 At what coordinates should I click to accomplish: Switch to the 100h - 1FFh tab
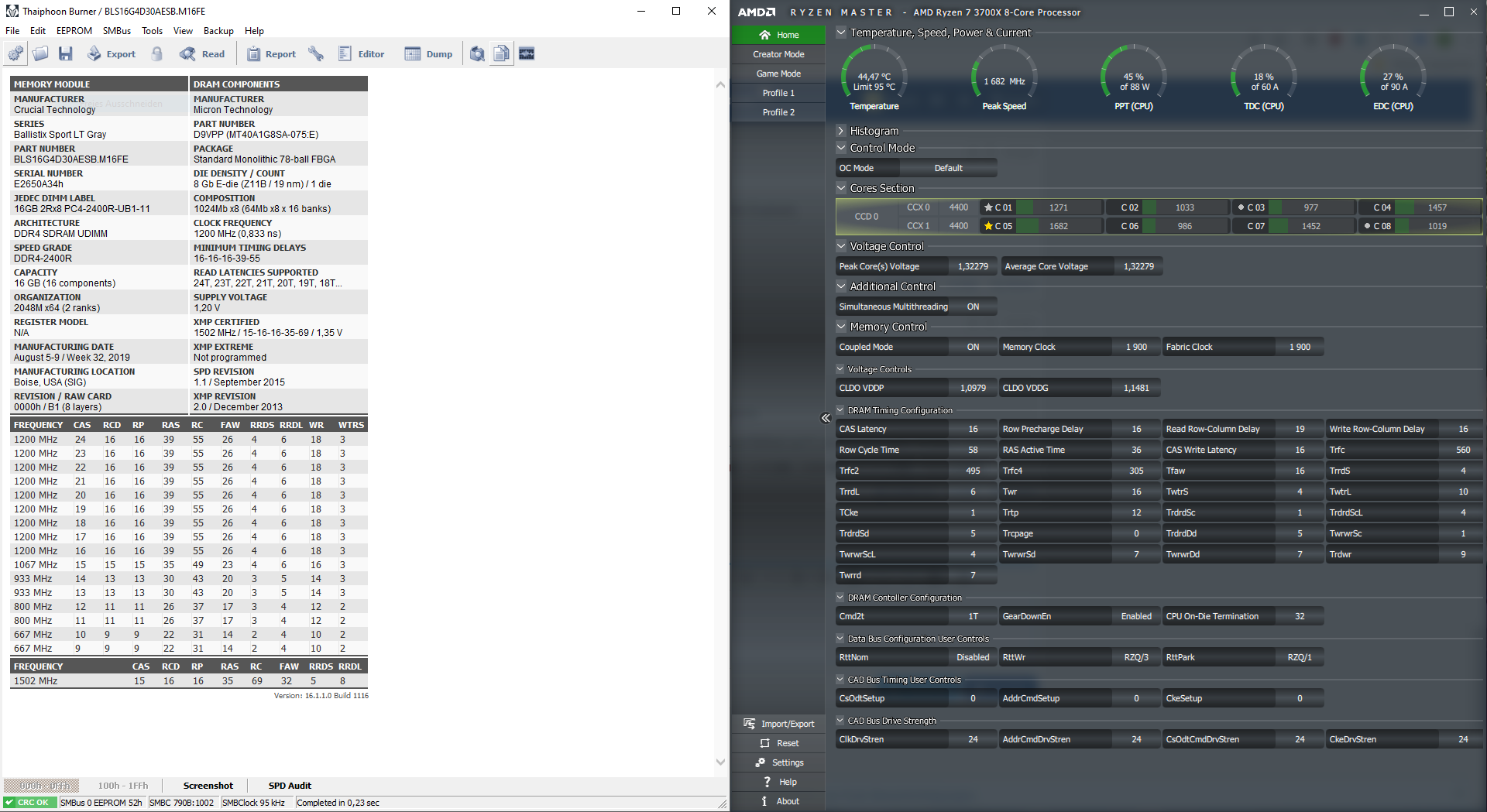[x=123, y=785]
